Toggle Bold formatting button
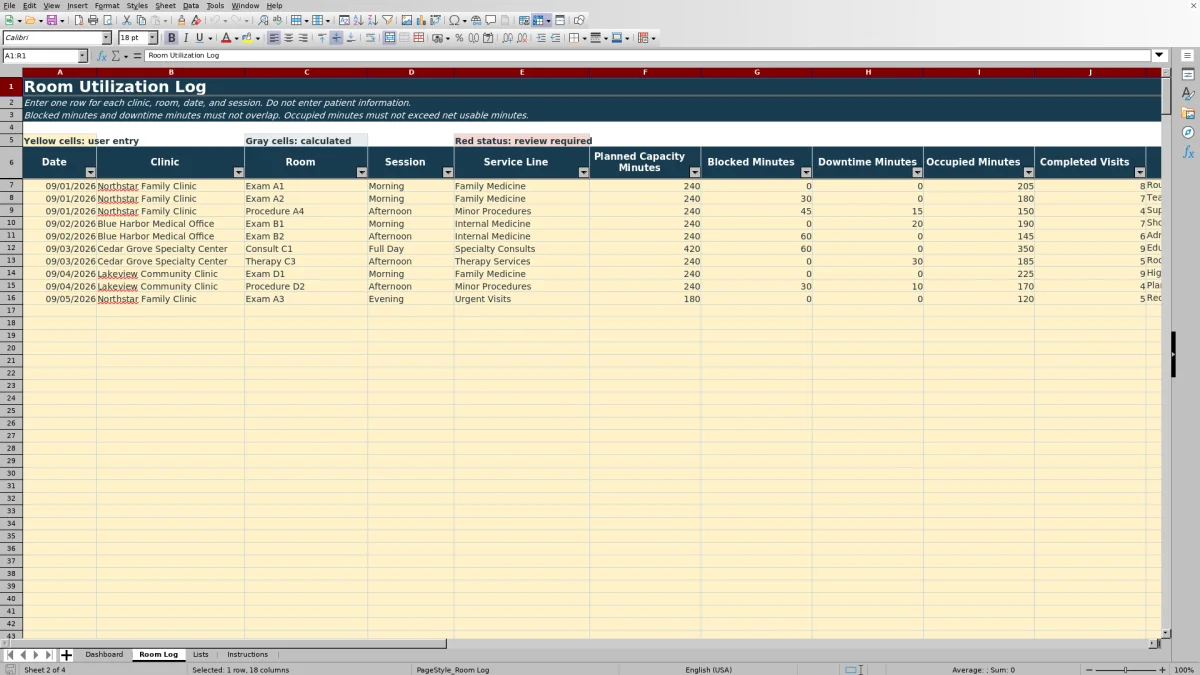This screenshot has width=1200, height=675. coord(172,38)
